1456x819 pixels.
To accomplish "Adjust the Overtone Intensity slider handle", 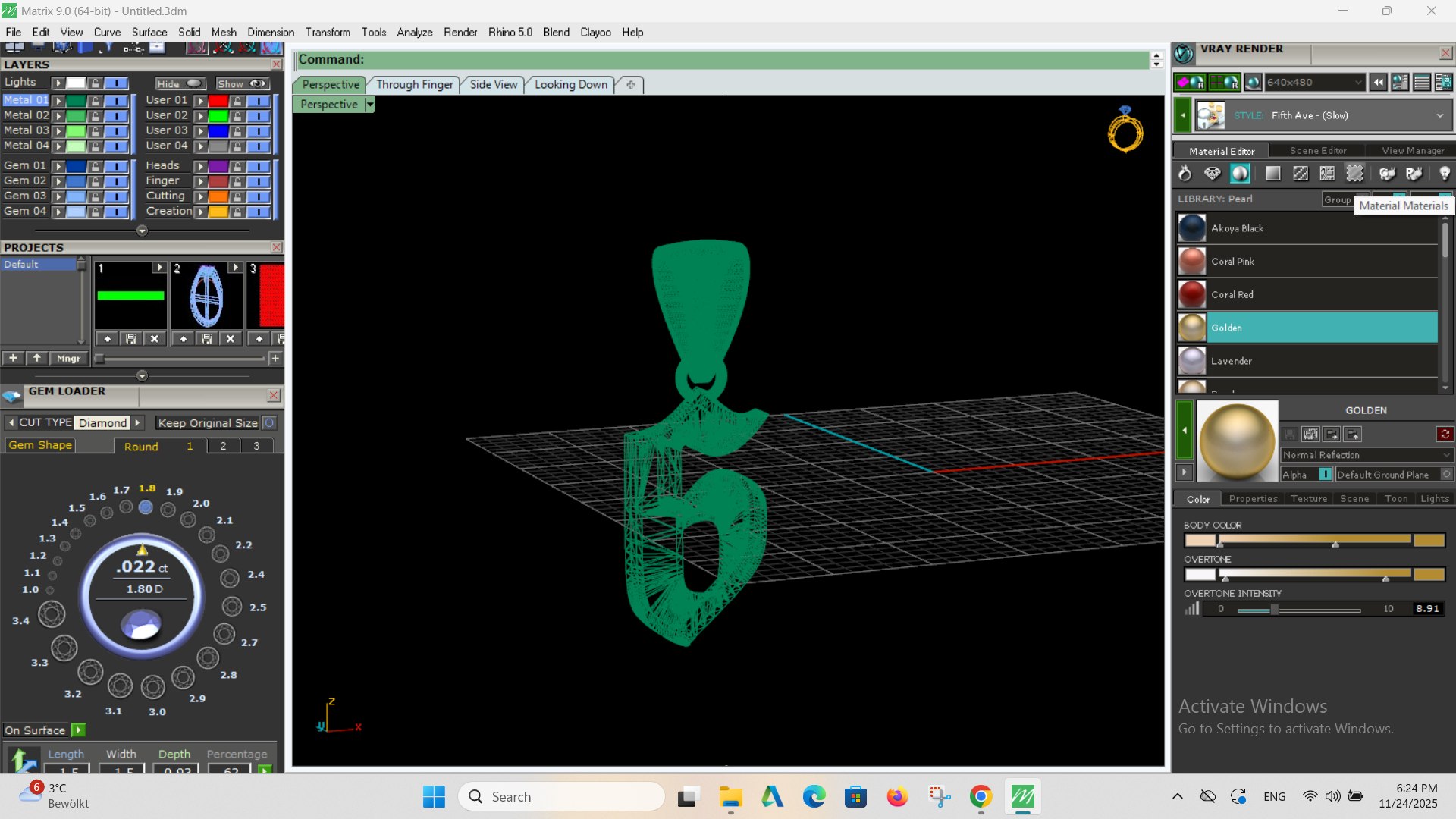I will [x=1274, y=609].
